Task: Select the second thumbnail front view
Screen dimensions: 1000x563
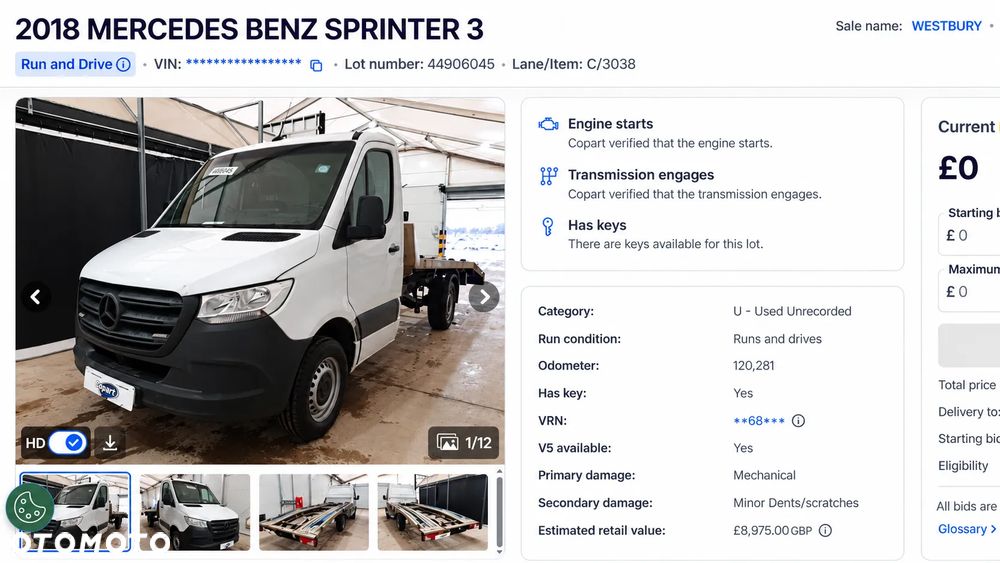Action: coord(195,512)
